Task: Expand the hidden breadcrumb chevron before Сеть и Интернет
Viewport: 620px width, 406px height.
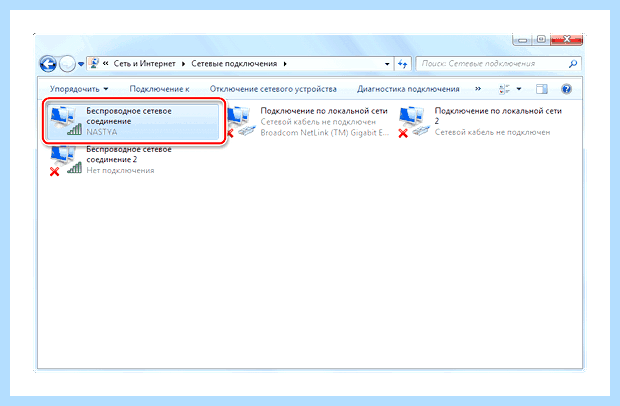Action: coord(106,63)
